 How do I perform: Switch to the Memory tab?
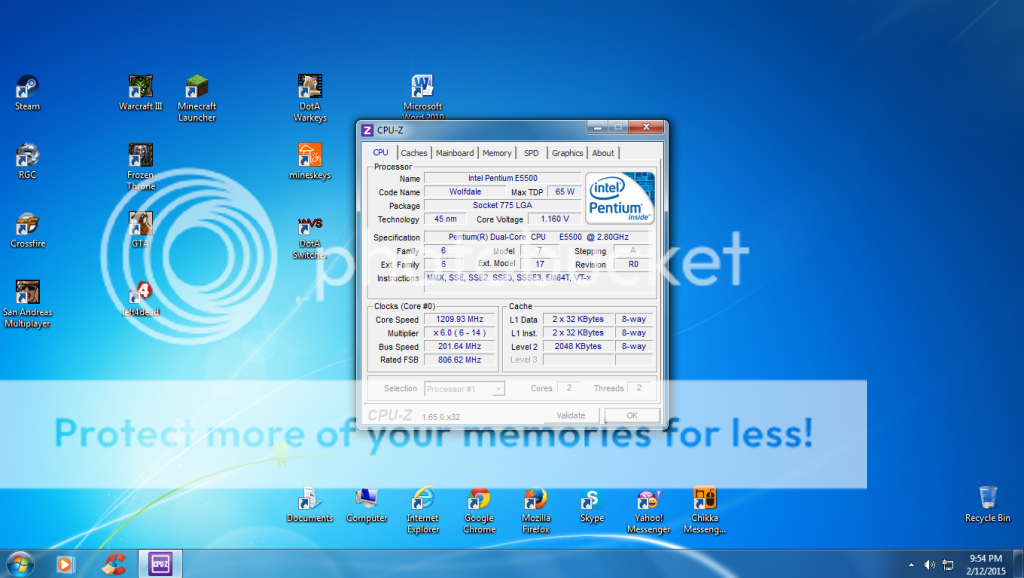click(x=496, y=153)
